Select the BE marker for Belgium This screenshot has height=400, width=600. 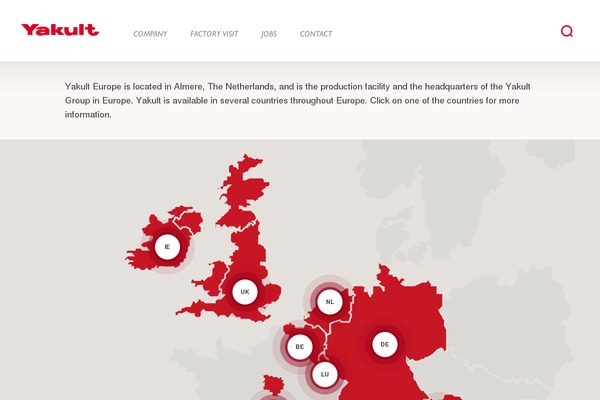pos(300,347)
